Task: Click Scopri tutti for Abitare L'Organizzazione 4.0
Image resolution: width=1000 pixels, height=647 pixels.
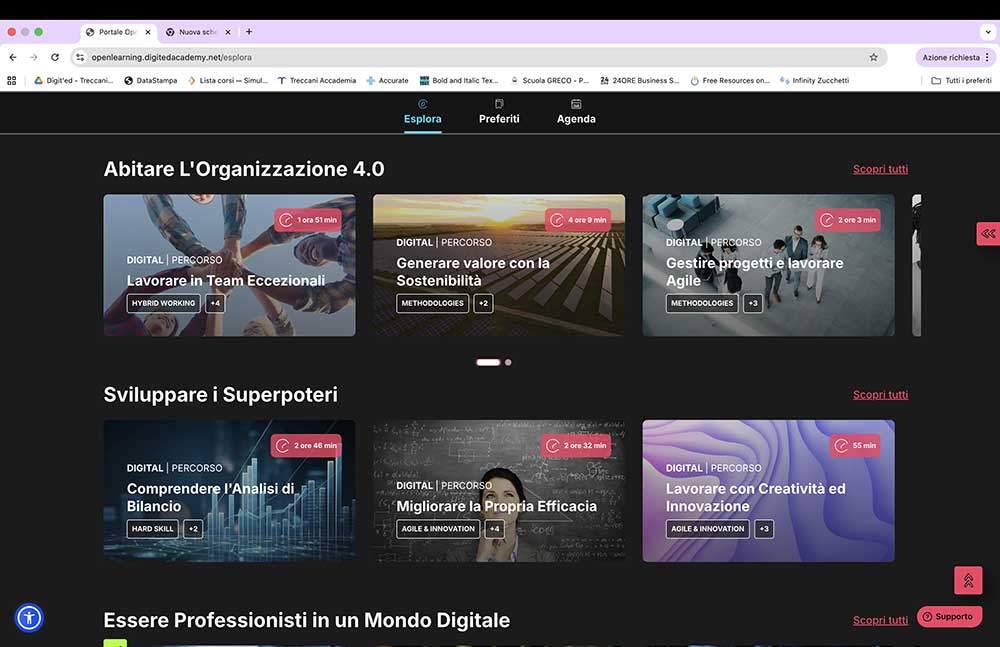Action: [x=880, y=169]
